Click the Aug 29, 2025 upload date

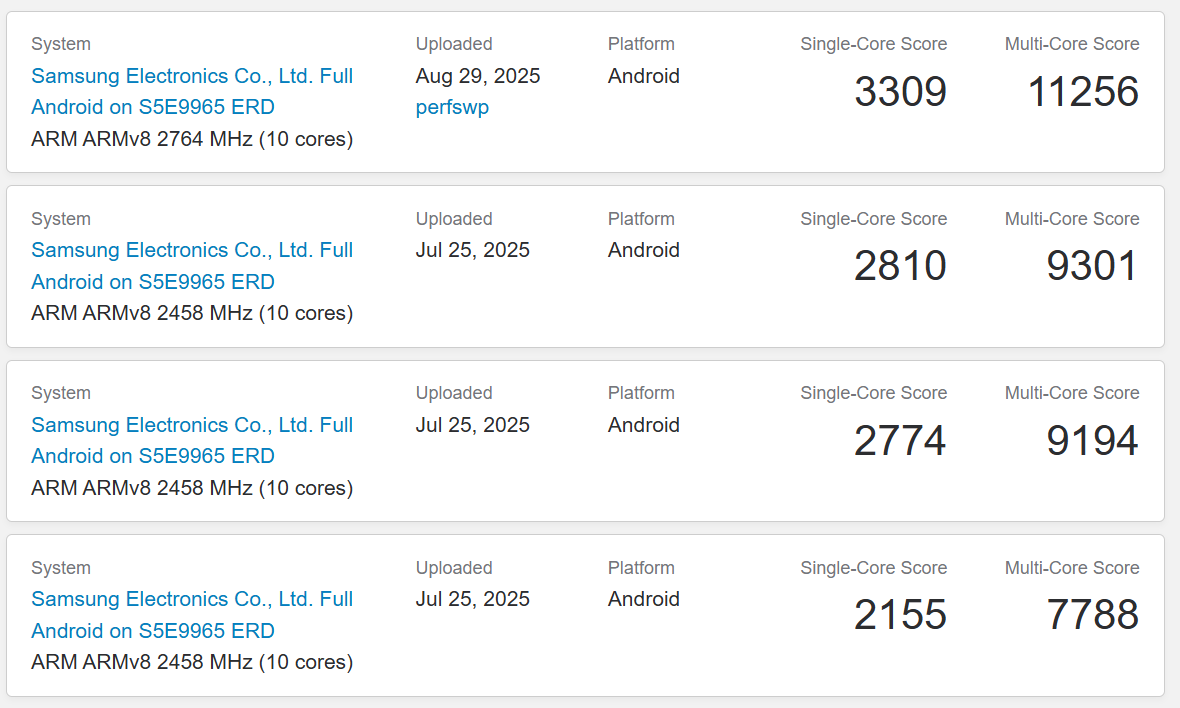478,76
